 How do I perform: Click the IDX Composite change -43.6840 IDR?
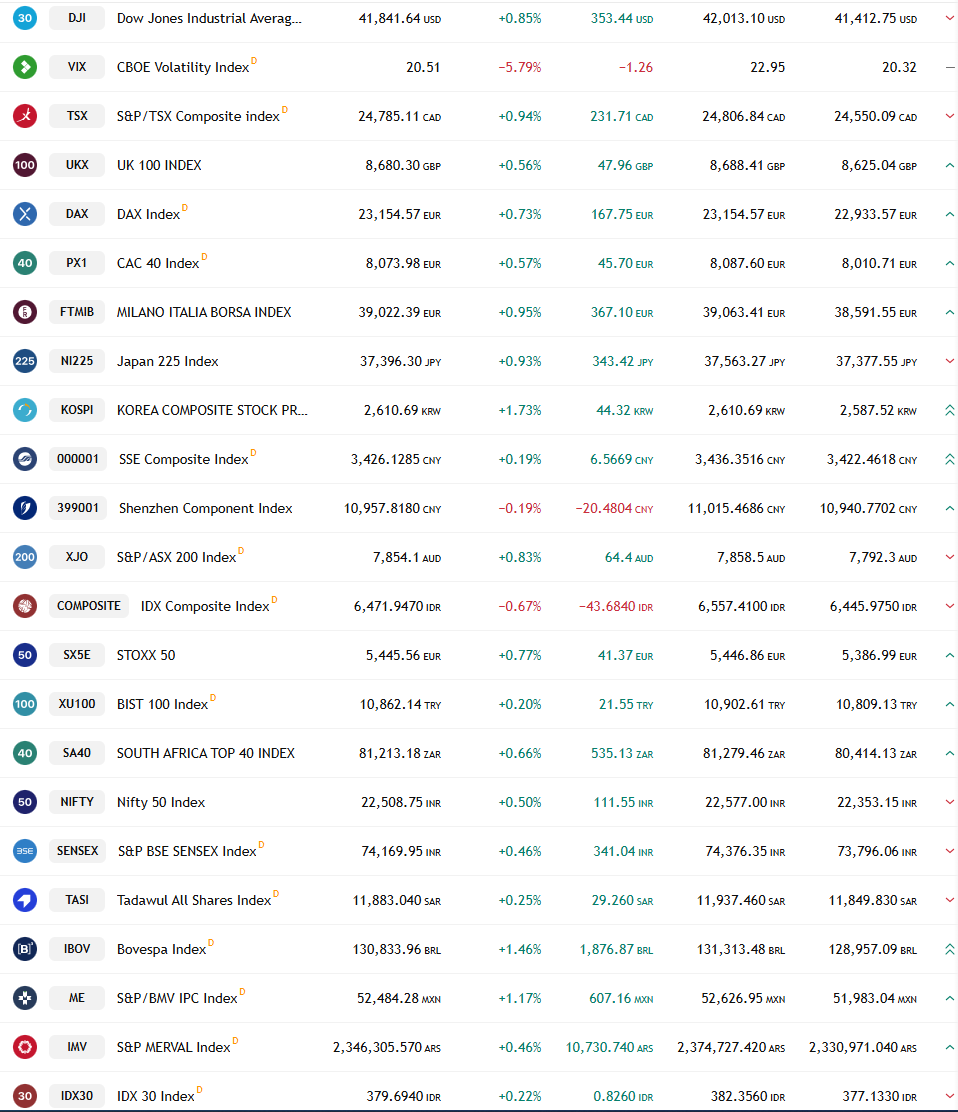tap(616, 606)
